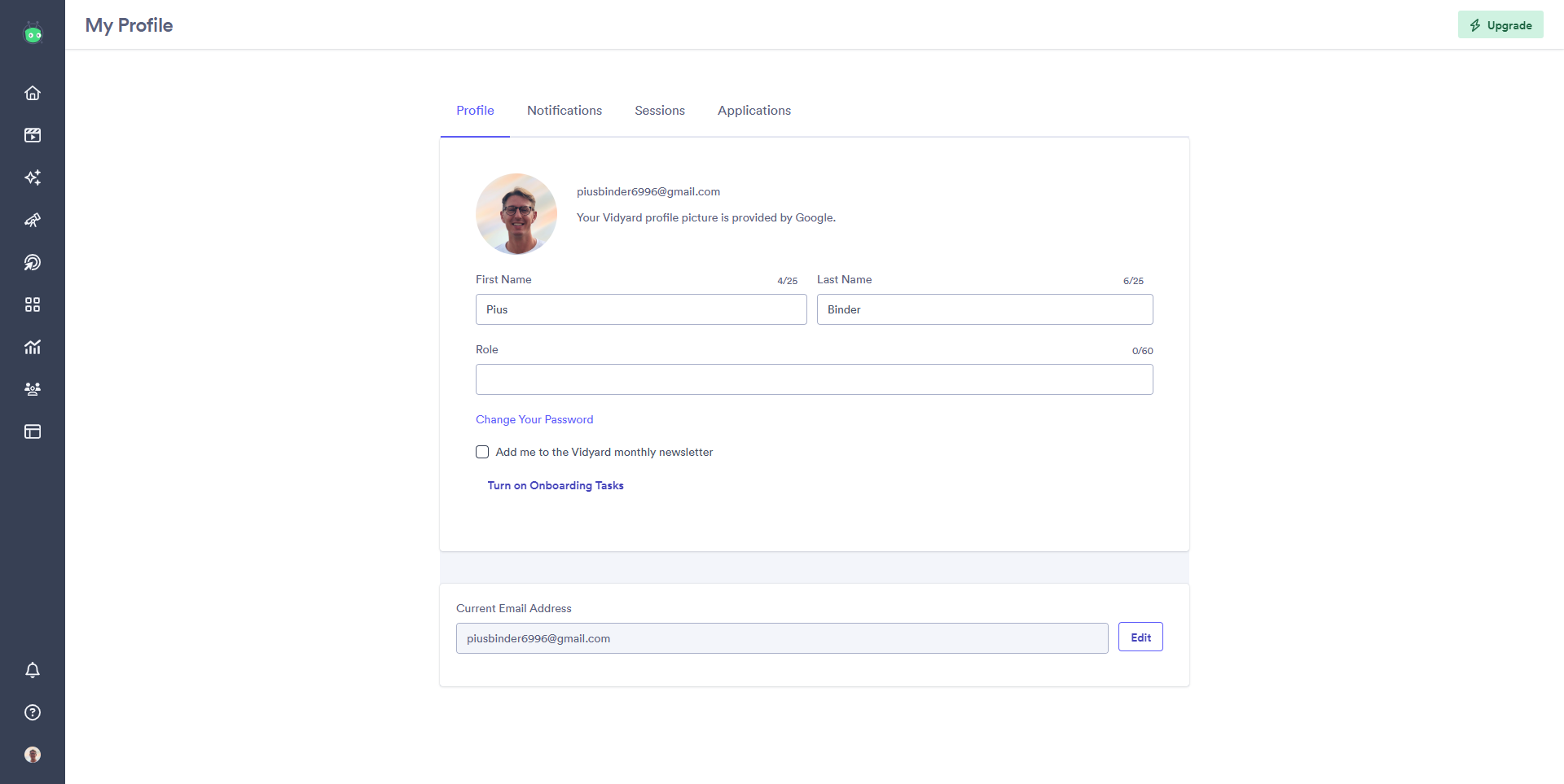The width and height of the screenshot is (1564, 784).
Task: Click the layout panel icon in sidebar
Action: pyautogui.click(x=33, y=431)
